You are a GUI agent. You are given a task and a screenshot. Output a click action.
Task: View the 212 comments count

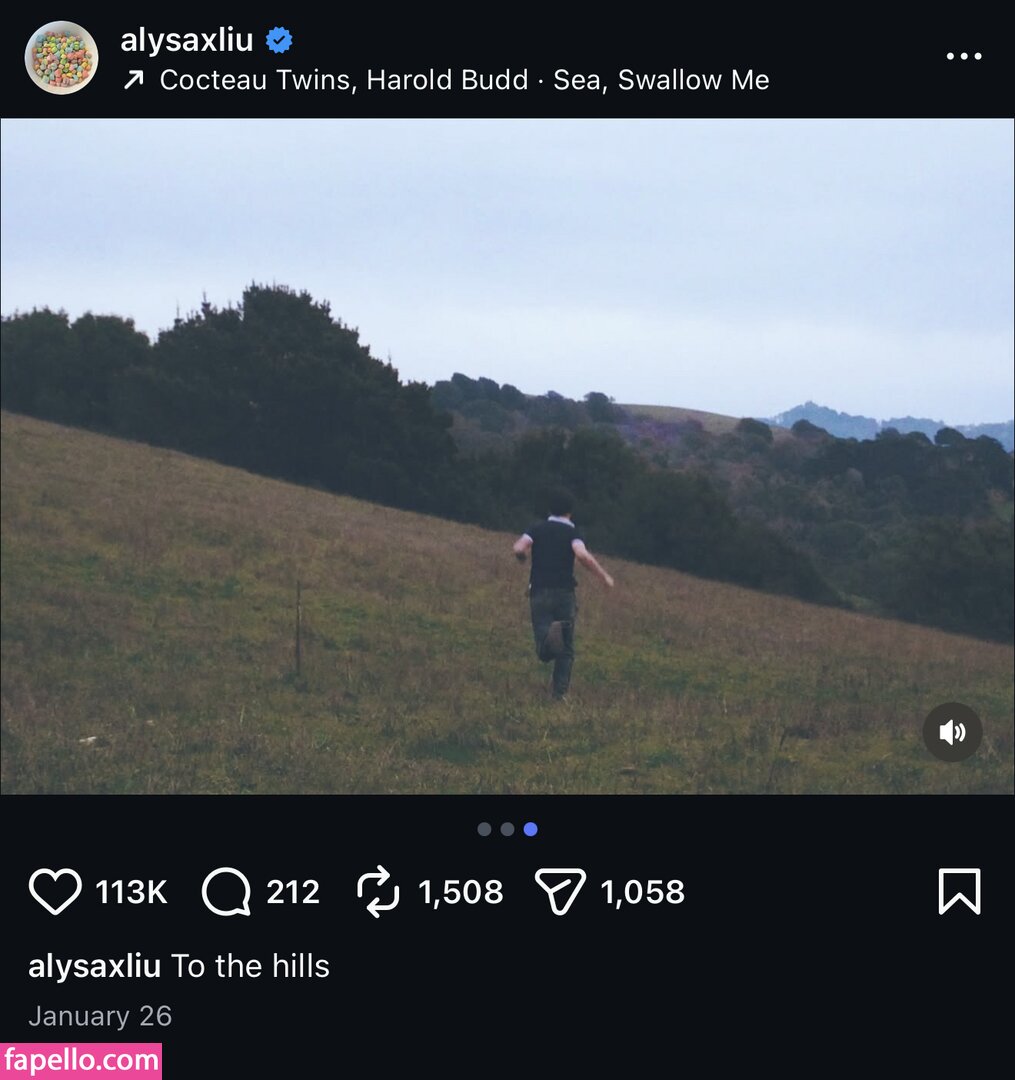coord(293,891)
